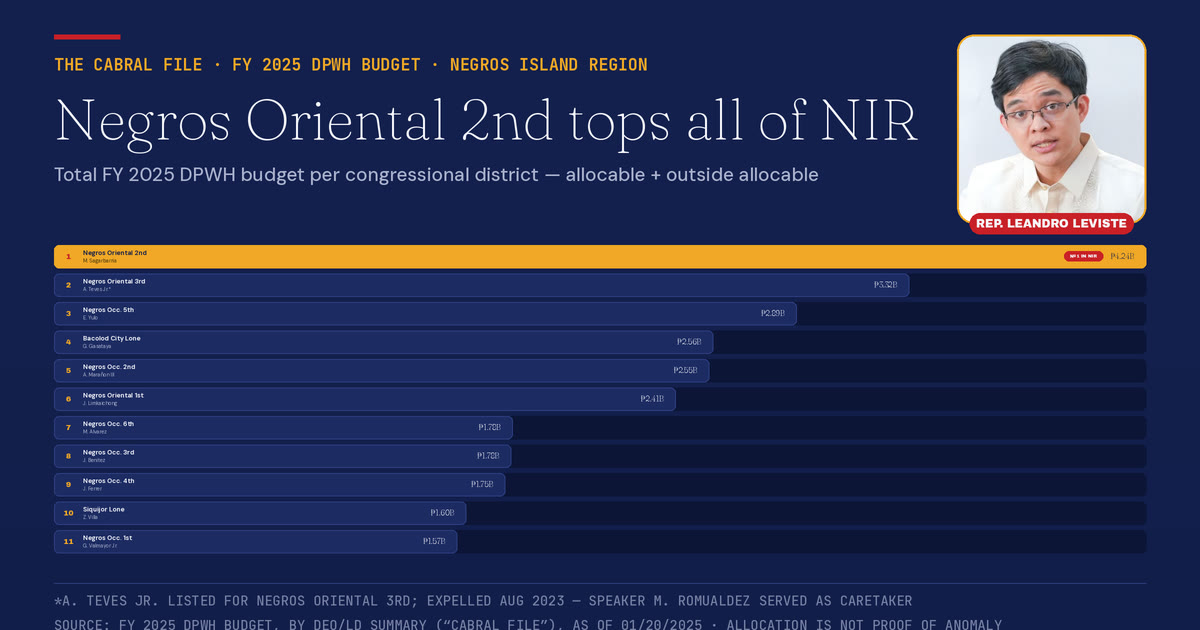Click the representative name "G. Valmayor Jr."

click(100, 546)
